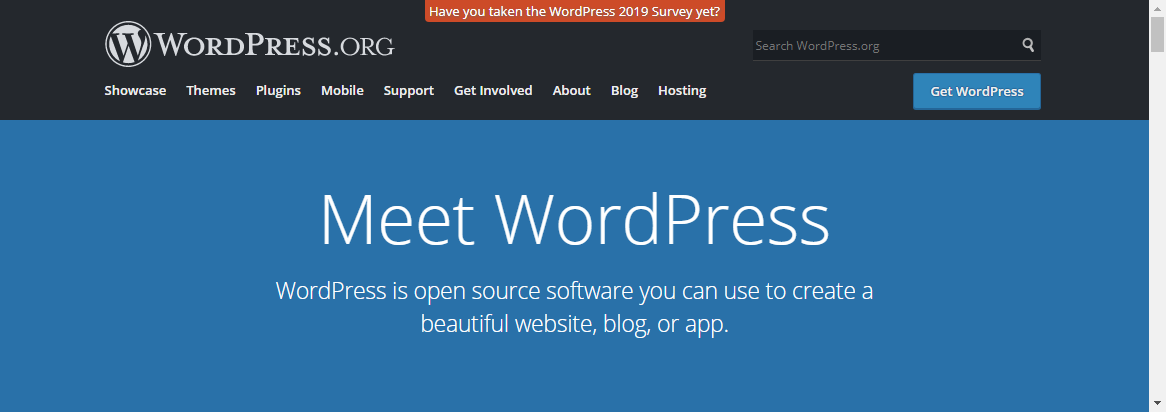Go to Themes page
Viewport: 1166px width, 412px height.
click(210, 91)
